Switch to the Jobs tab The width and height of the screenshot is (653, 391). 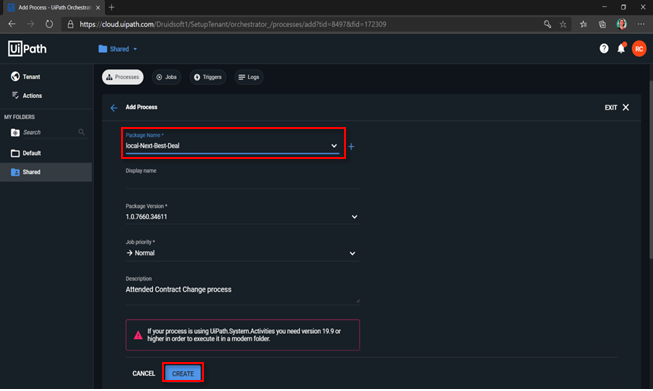(x=167, y=77)
